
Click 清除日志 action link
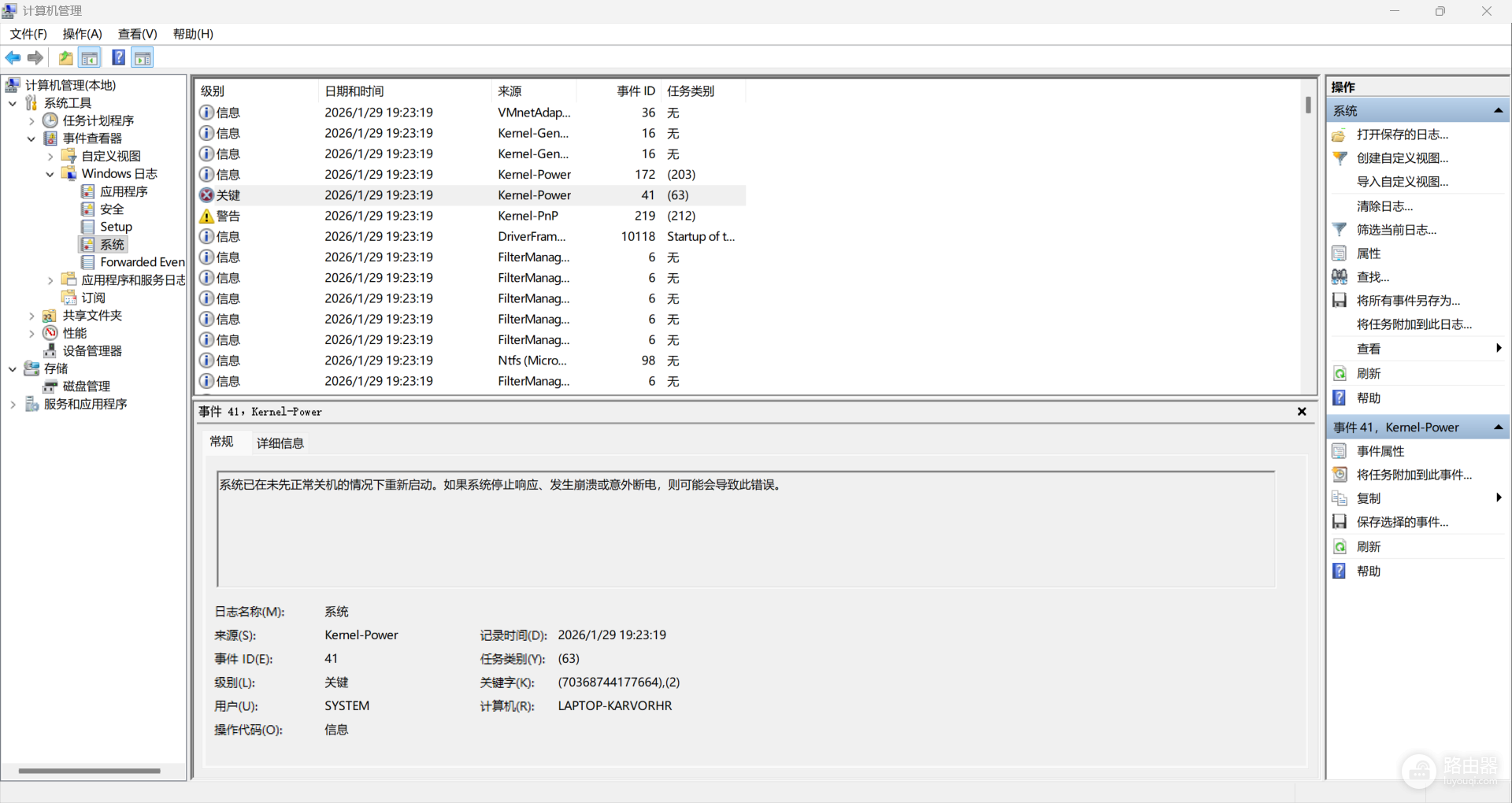pyautogui.click(x=1385, y=206)
